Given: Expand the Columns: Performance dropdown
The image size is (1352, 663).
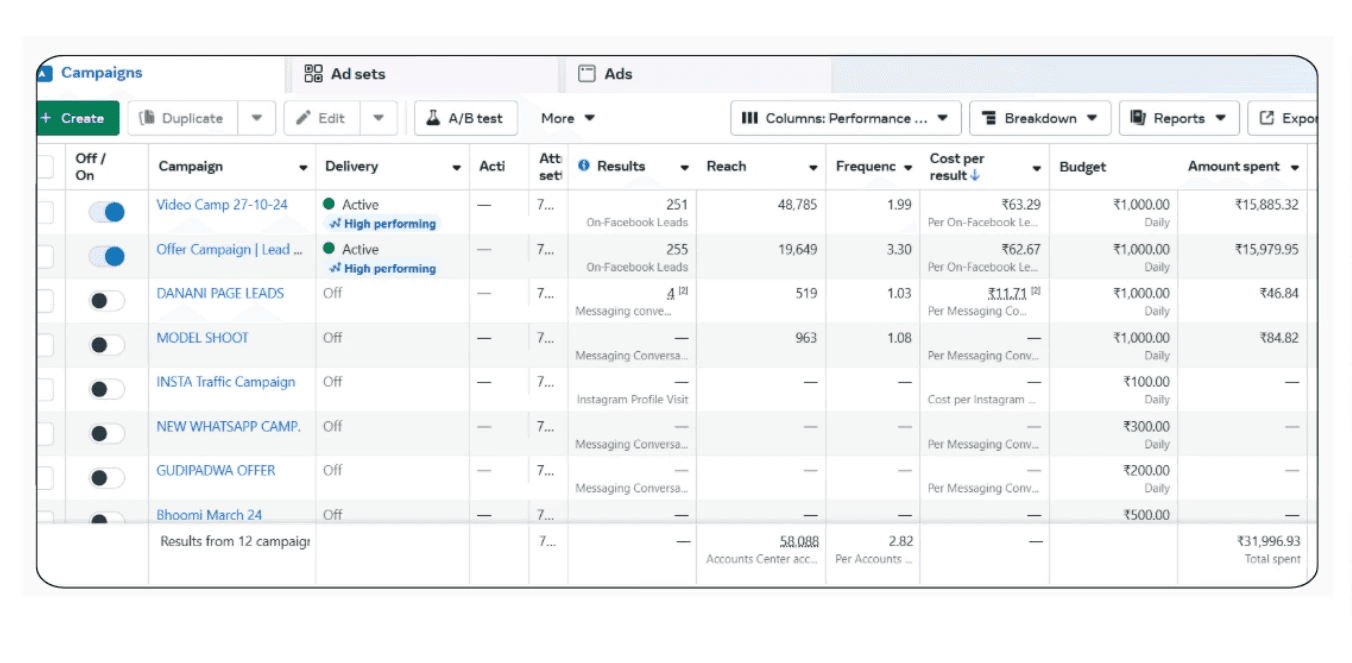Looking at the screenshot, I should click(x=846, y=118).
